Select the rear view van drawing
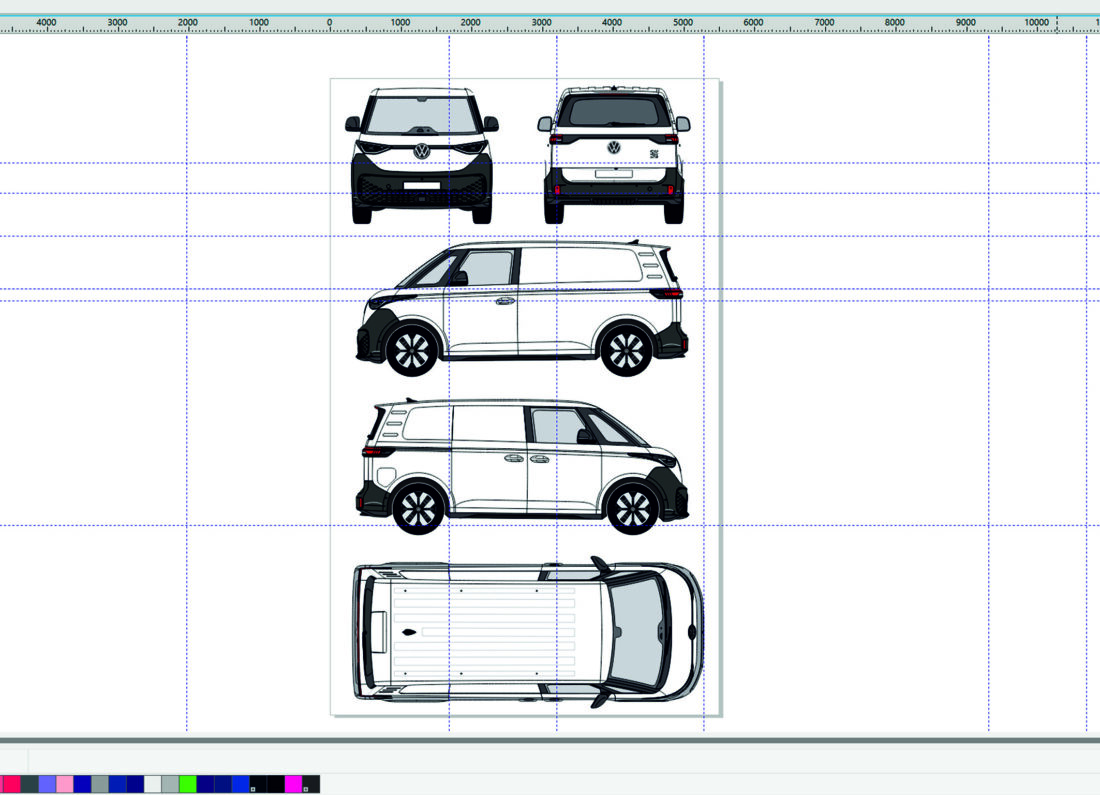 (613, 155)
